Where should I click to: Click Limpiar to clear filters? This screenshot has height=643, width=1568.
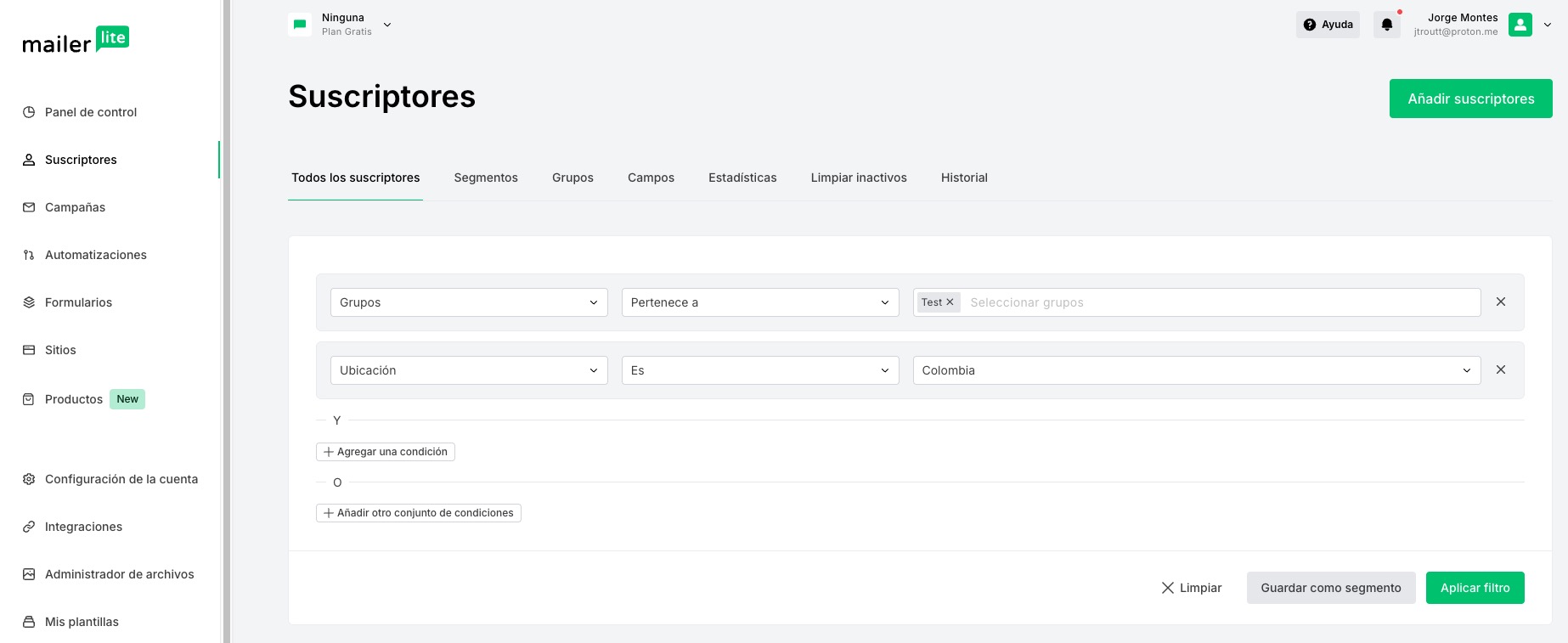pos(1192,588)
